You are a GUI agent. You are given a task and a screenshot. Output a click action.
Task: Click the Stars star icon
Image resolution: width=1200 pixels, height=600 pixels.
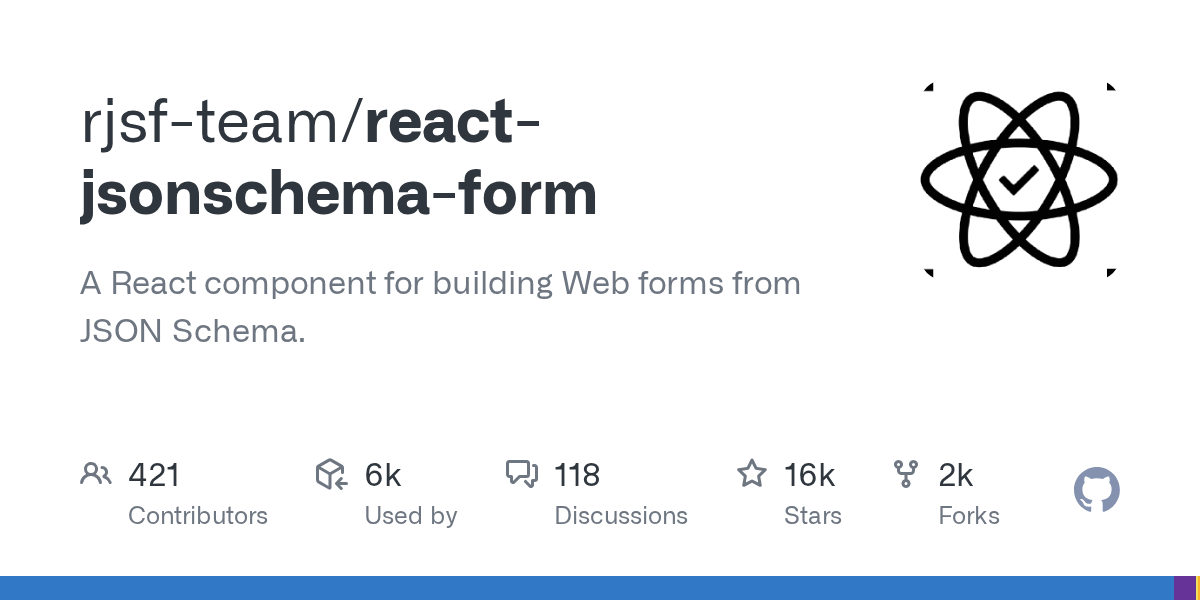point(752,473)
